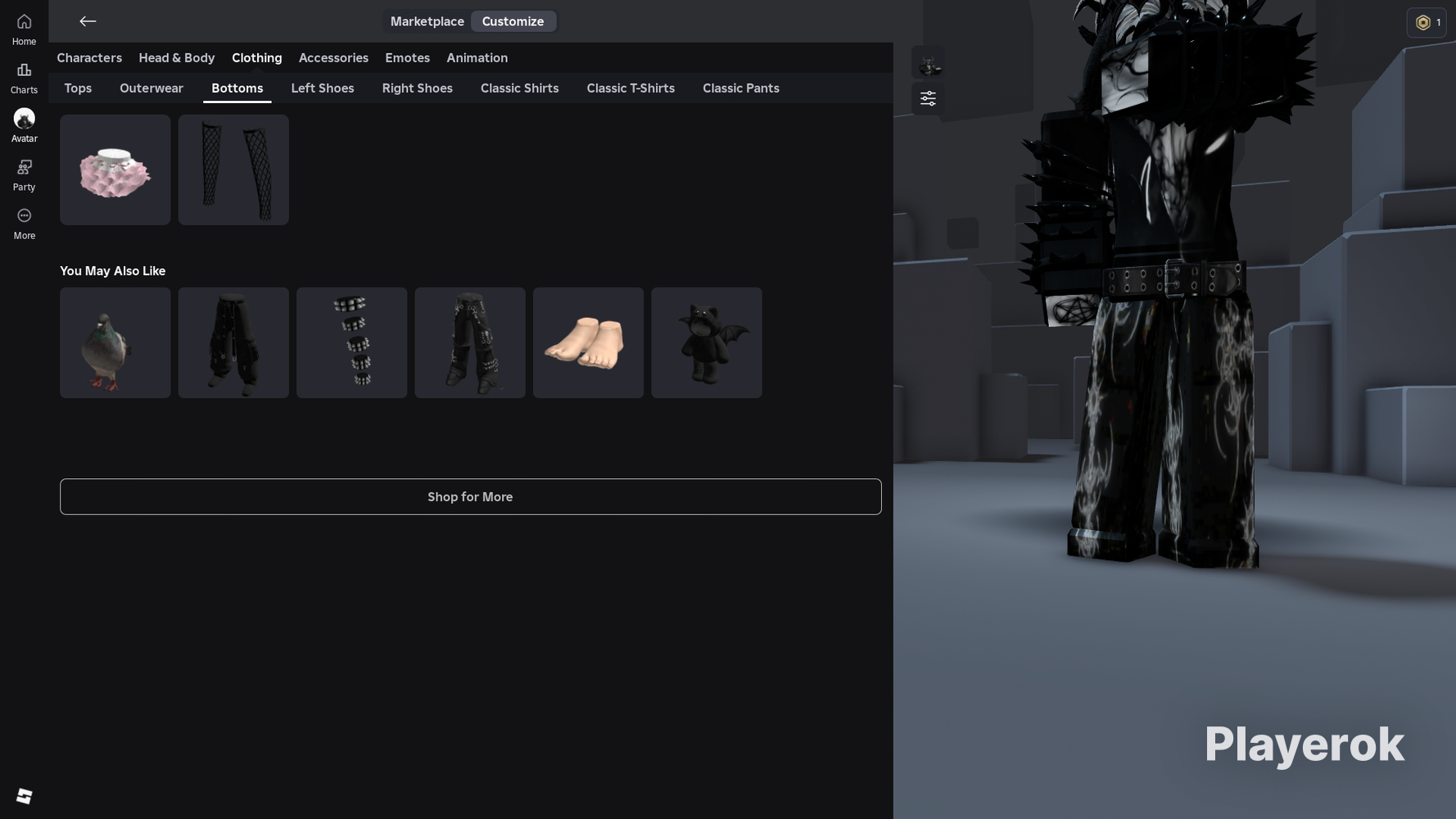Screen dimensions: 1456x819
Task: Open the Party panel
Action: coord(24,175)
